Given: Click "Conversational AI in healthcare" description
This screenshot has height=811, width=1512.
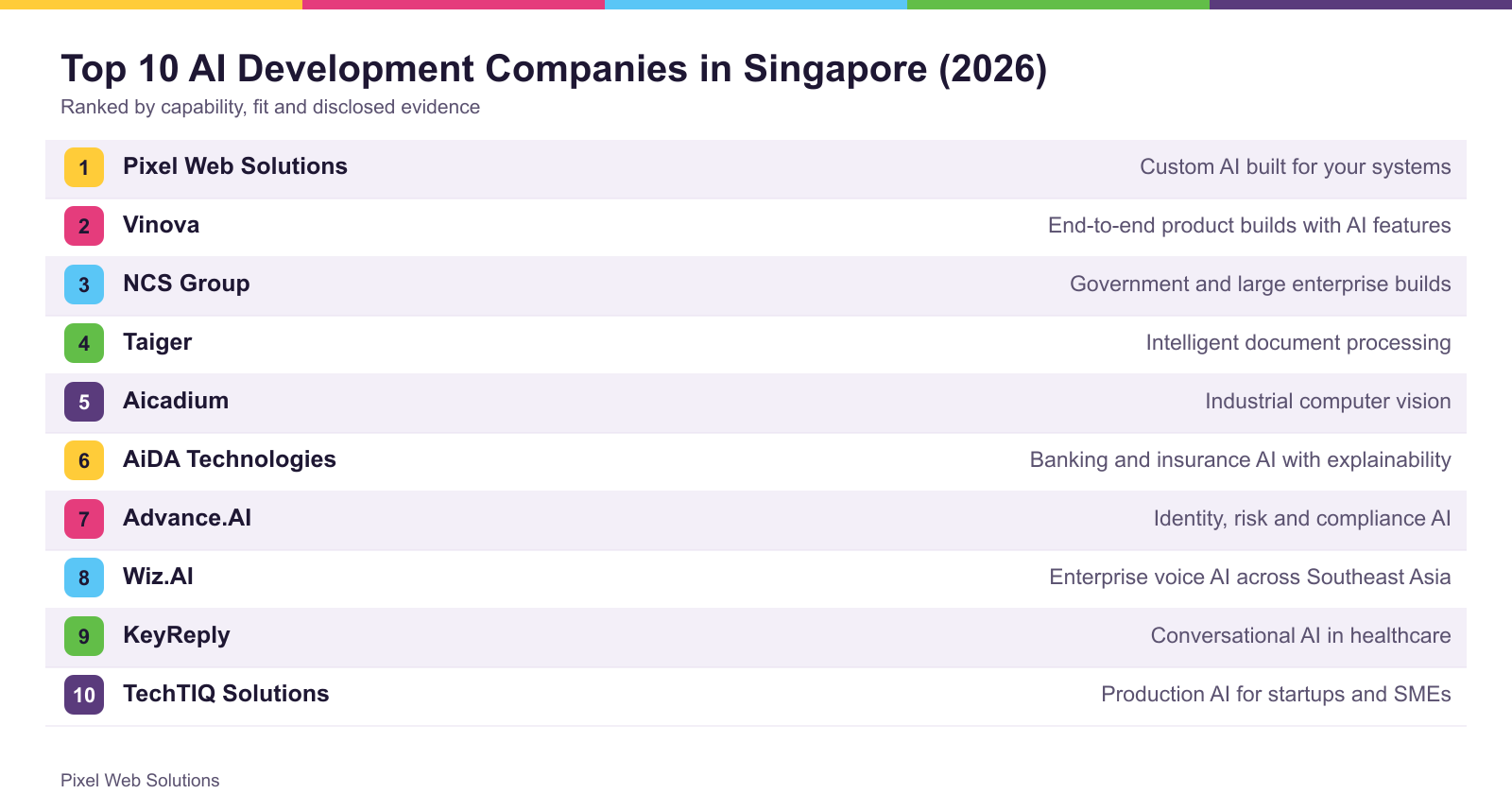Looking at the screenshot, I should pos(1301,636).
